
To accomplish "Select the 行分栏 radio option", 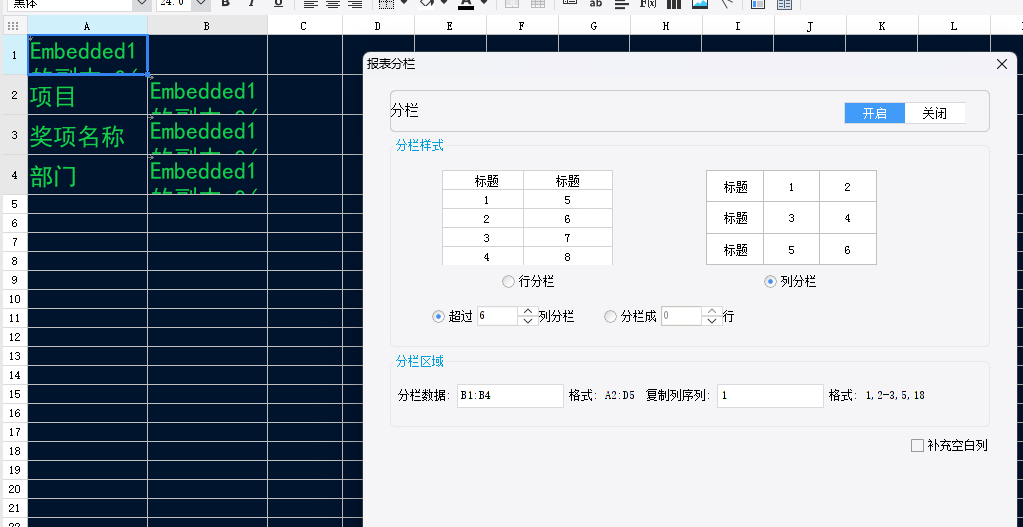I will point(508,282).
